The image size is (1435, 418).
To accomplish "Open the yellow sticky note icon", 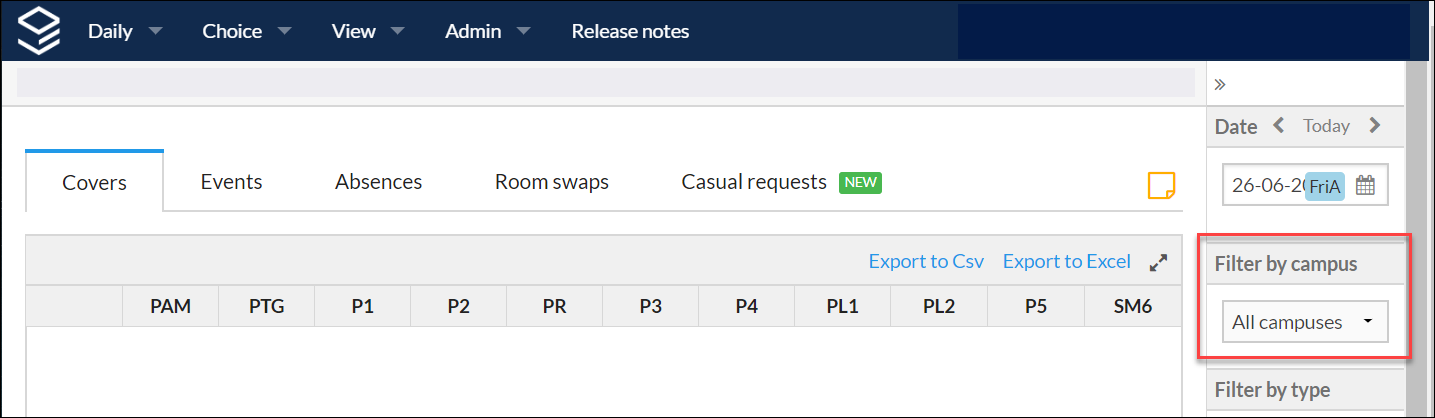I will [1161, 185].
